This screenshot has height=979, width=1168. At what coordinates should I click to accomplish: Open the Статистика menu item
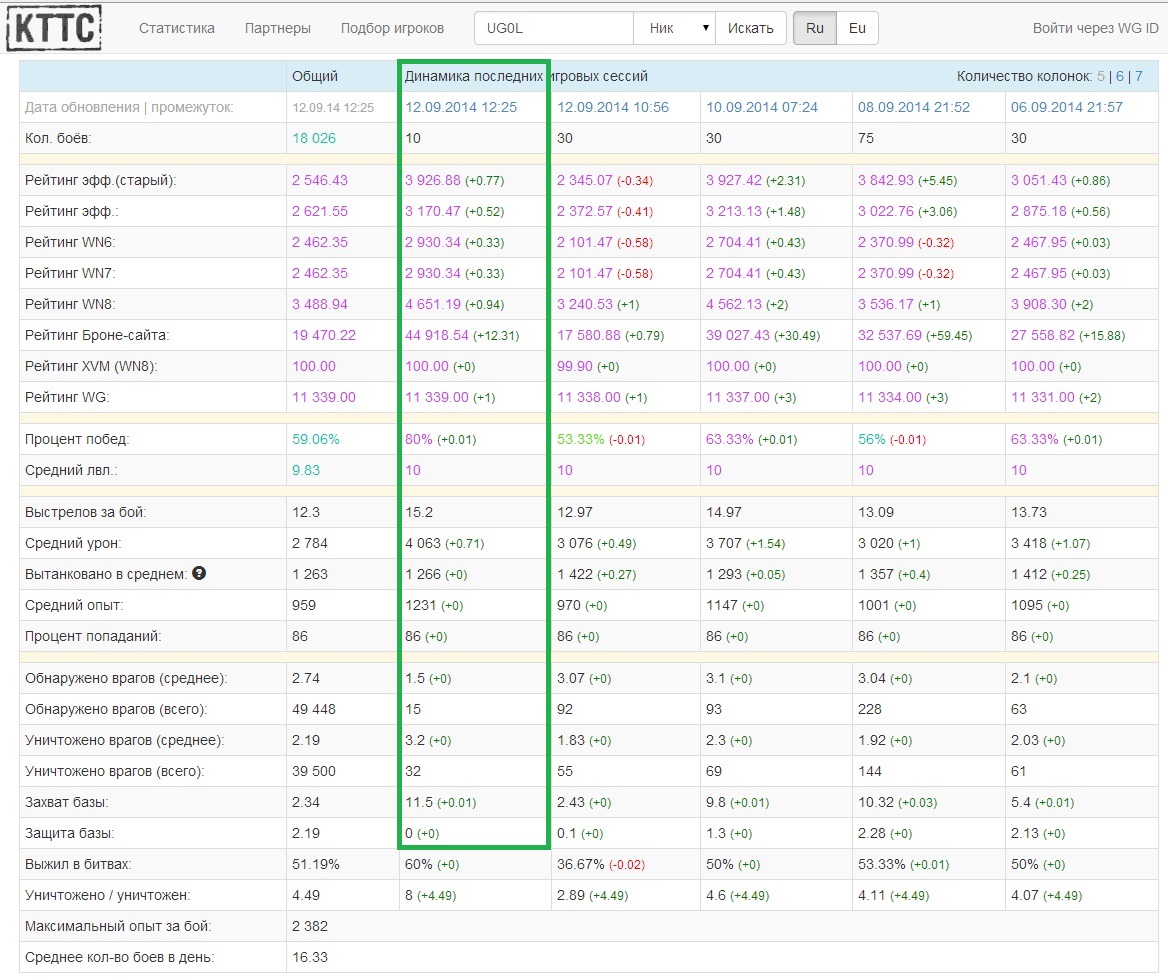177,28
